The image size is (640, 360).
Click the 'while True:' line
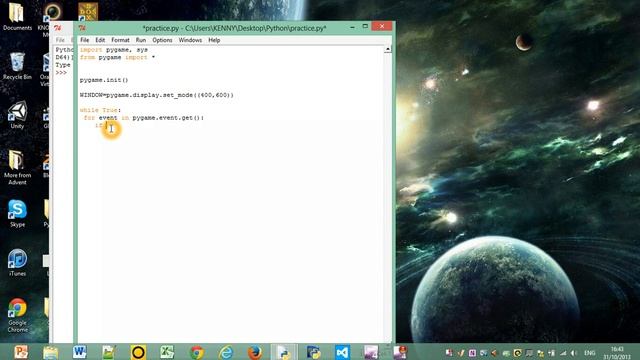pos(100,110)
